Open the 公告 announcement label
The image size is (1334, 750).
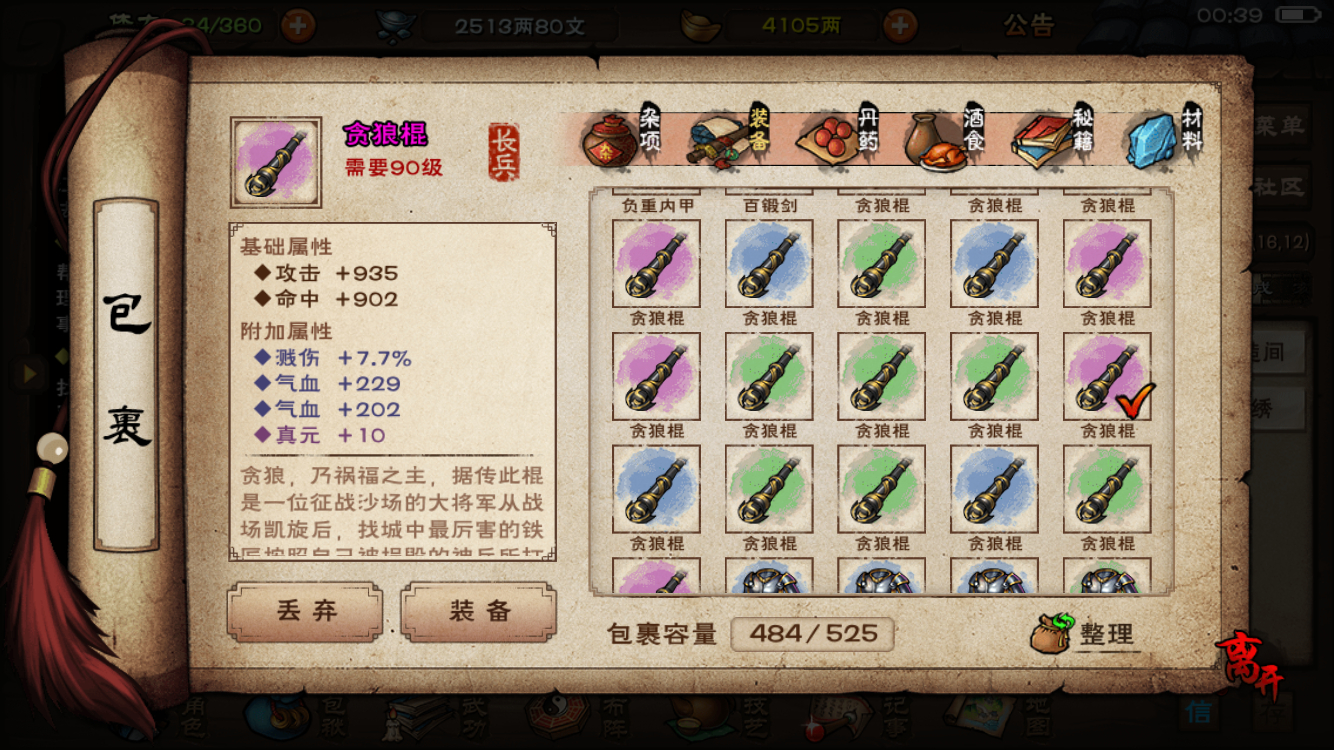(x=1030, y=24)
